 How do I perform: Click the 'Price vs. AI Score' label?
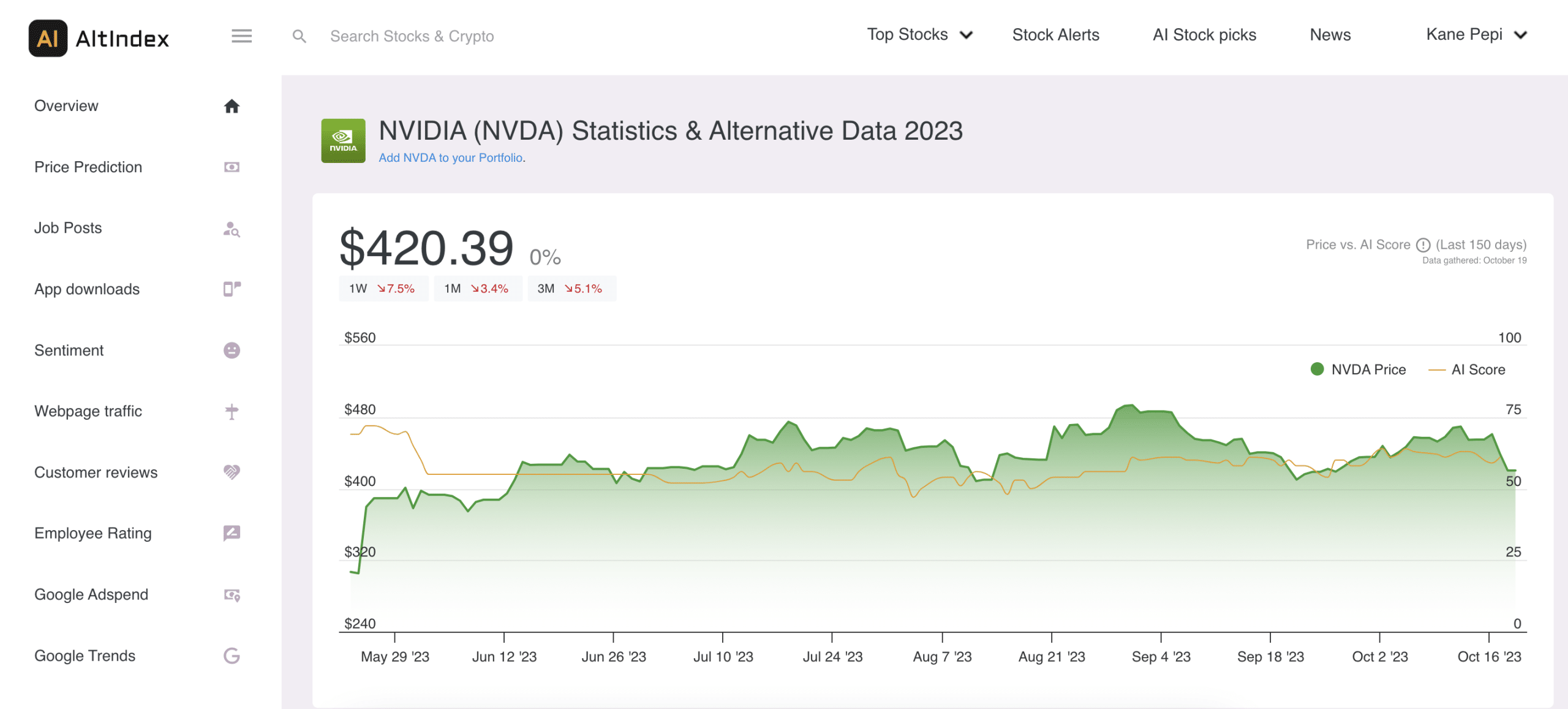[x=1358, y=245]
